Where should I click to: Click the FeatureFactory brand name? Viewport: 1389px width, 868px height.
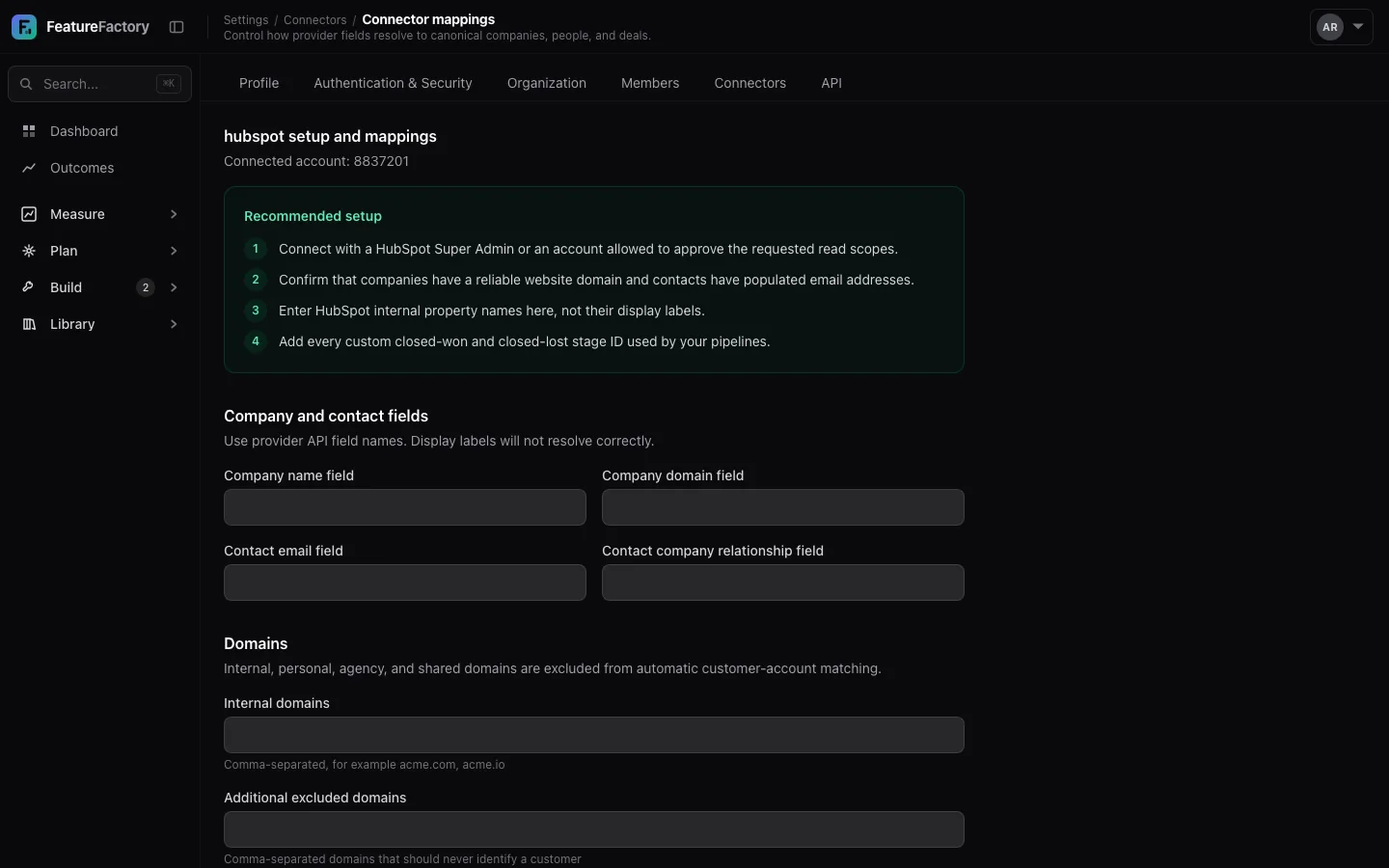tap(97, 27)
